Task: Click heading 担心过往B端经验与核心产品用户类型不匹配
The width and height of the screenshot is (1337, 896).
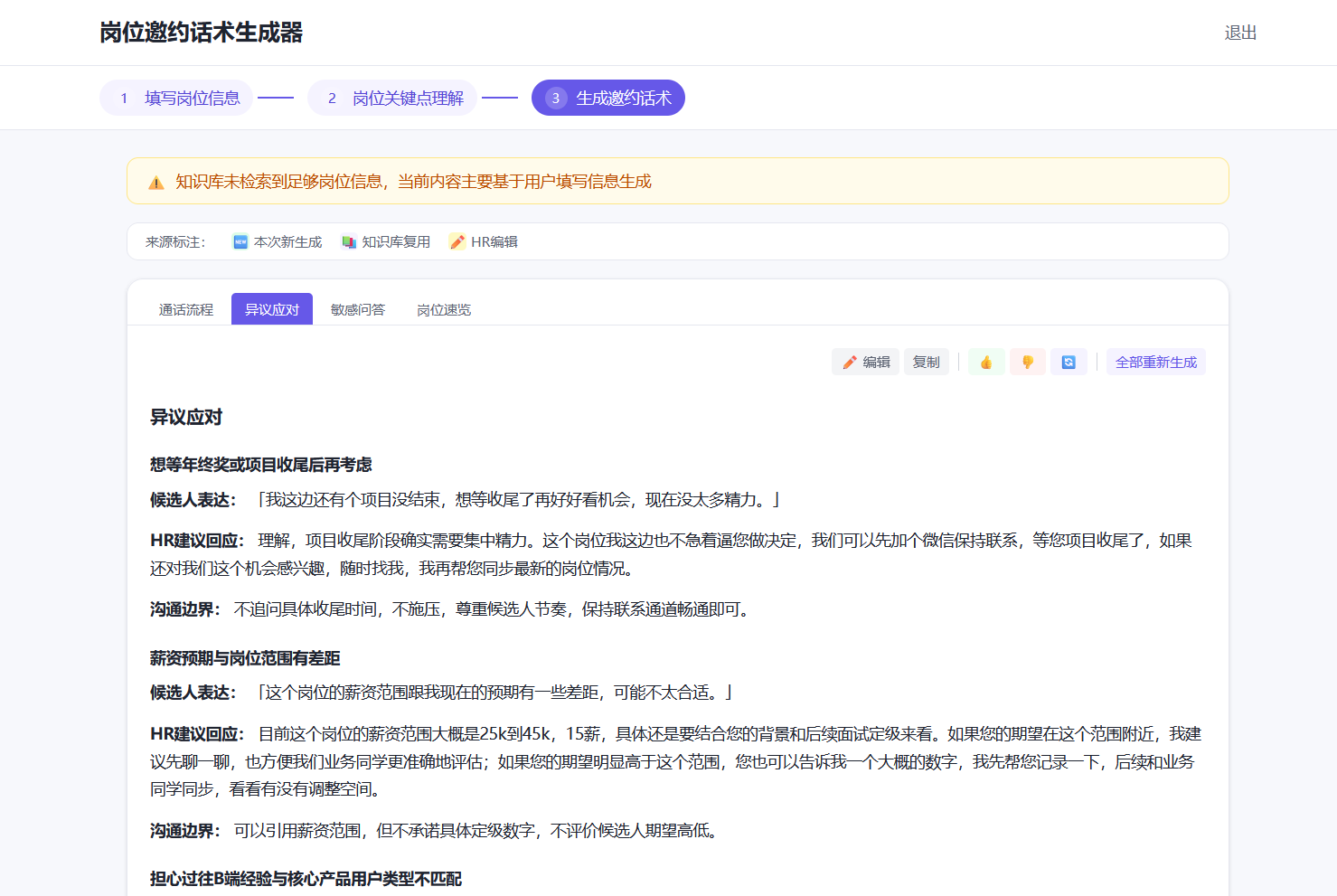Action: coord(306,879)
